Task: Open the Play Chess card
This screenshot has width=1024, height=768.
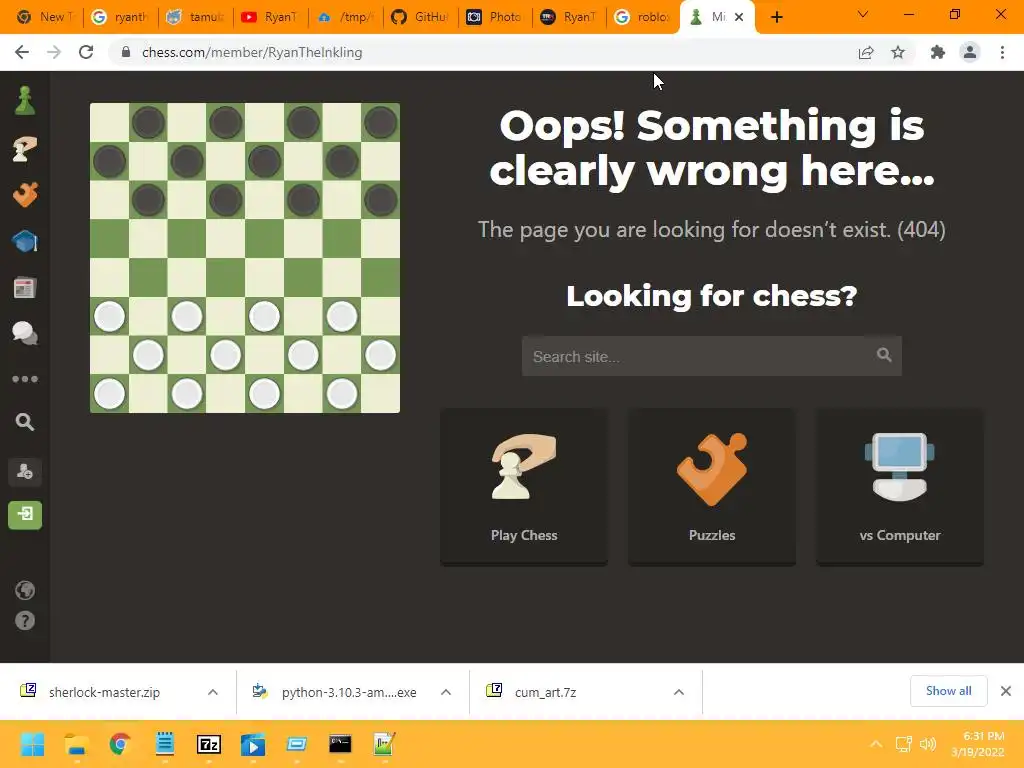Action: [x=524, y=487]
